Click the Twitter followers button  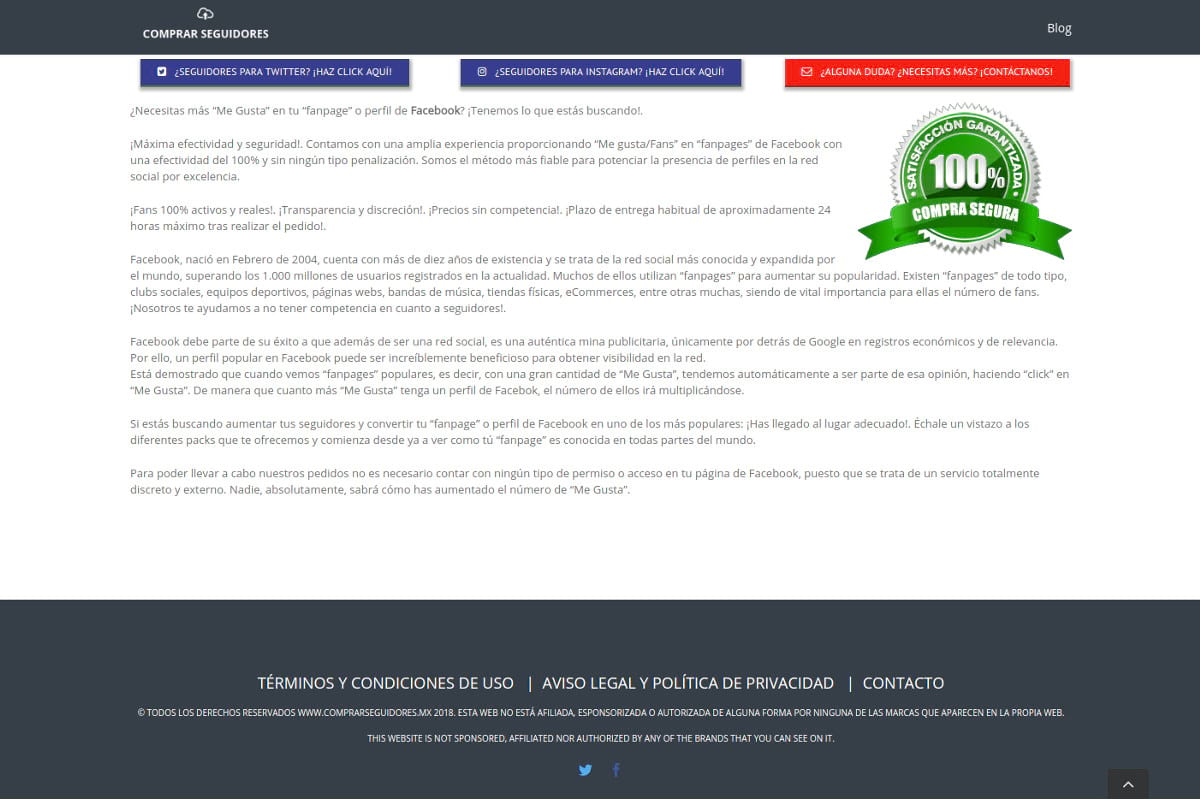tap(275, 72)
